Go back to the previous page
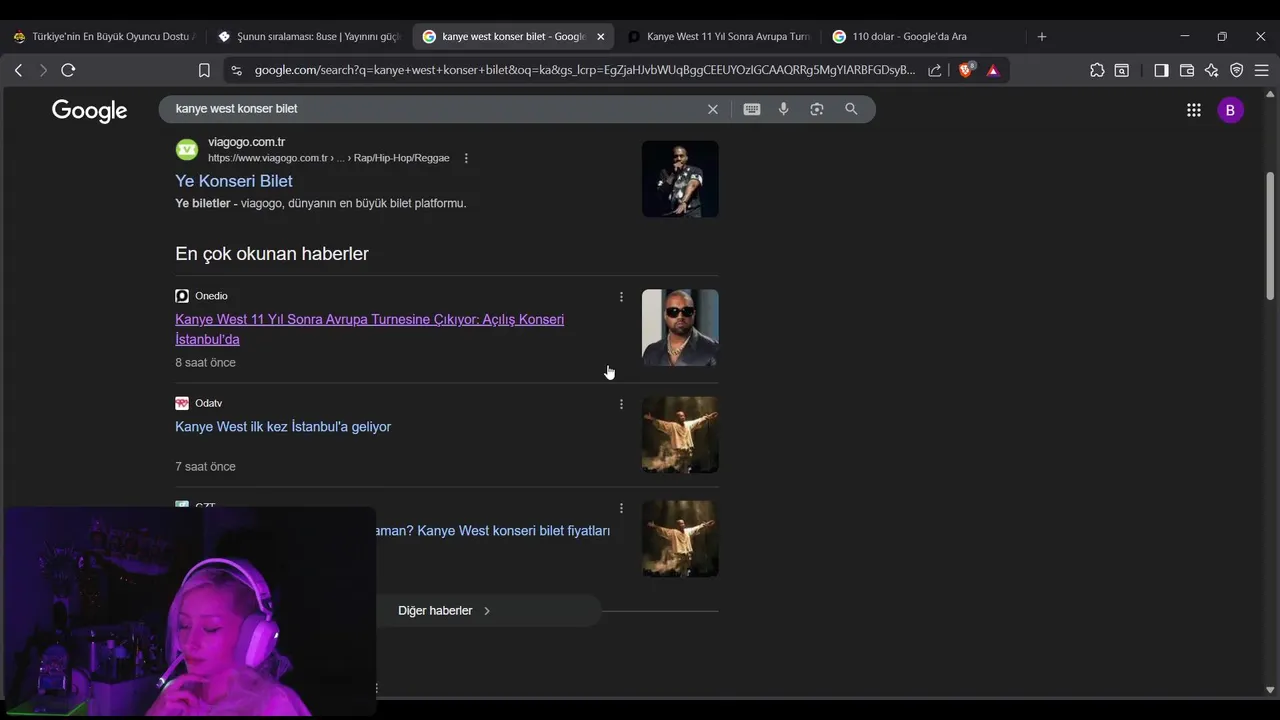The image size is (1280, 720). (18, 70)
